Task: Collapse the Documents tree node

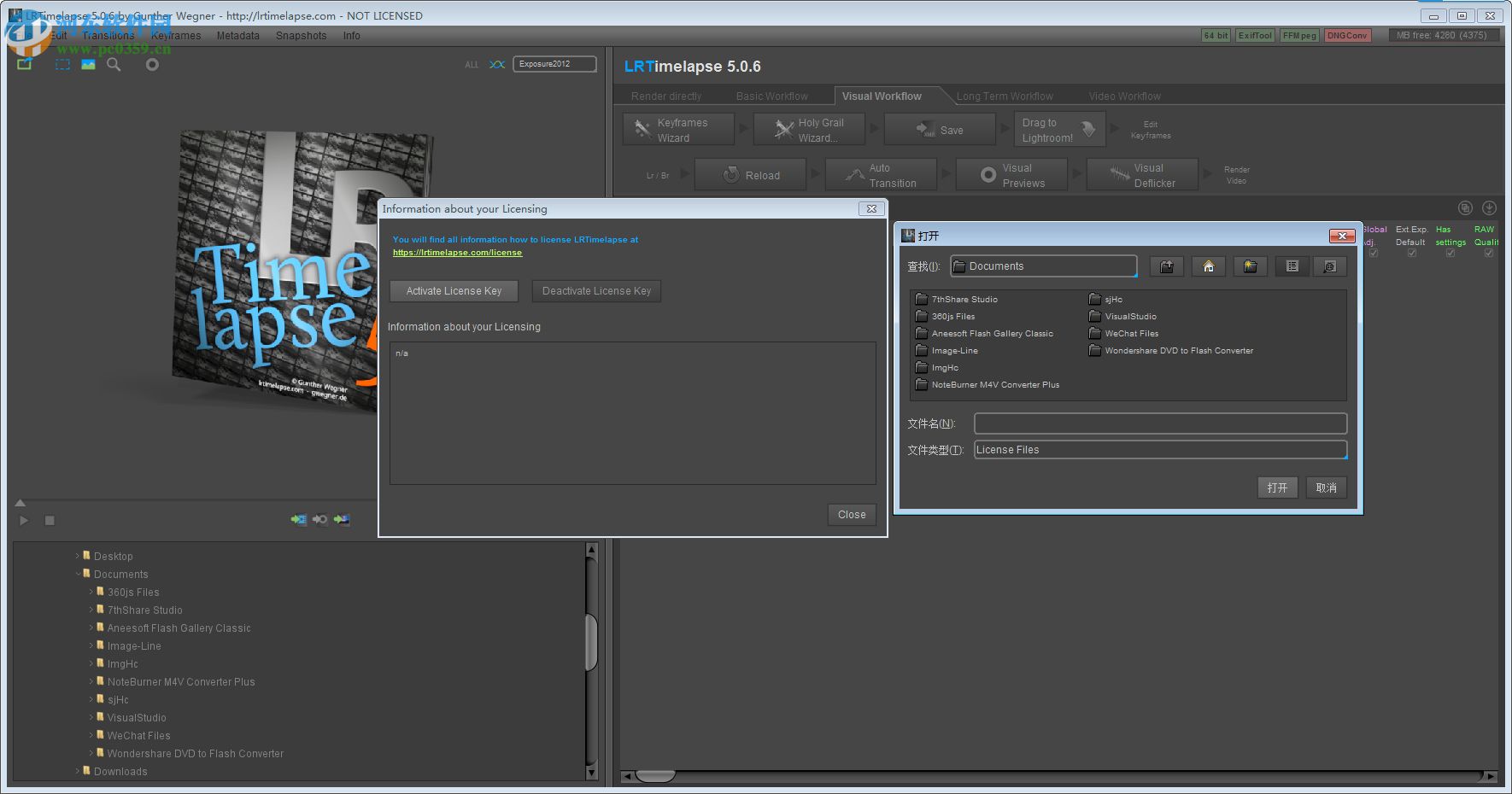Action: (x=78, y=574)
